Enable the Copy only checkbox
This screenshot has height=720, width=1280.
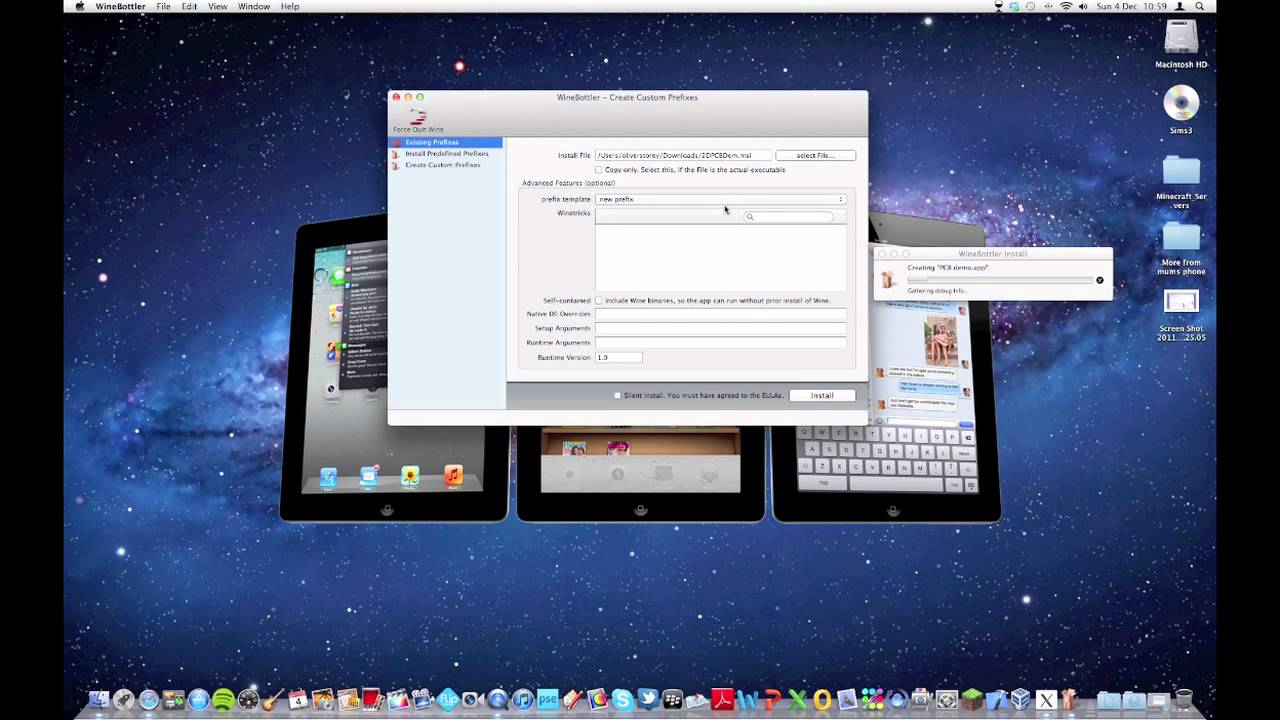coord(598,170)
